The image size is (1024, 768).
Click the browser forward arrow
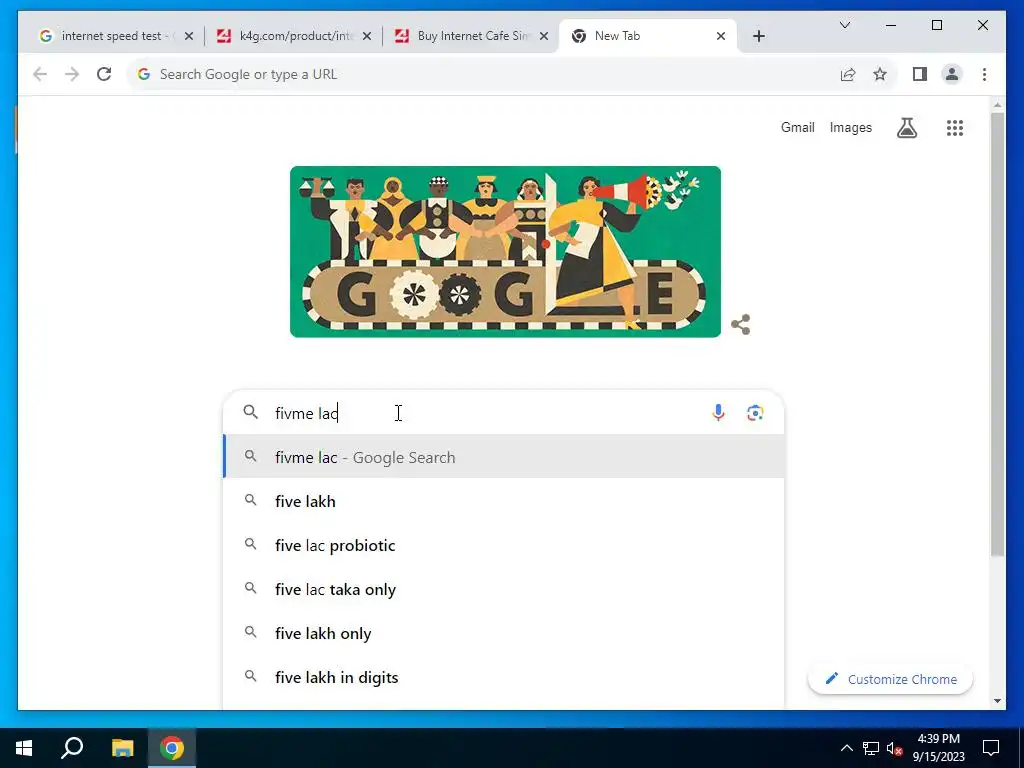72,74
